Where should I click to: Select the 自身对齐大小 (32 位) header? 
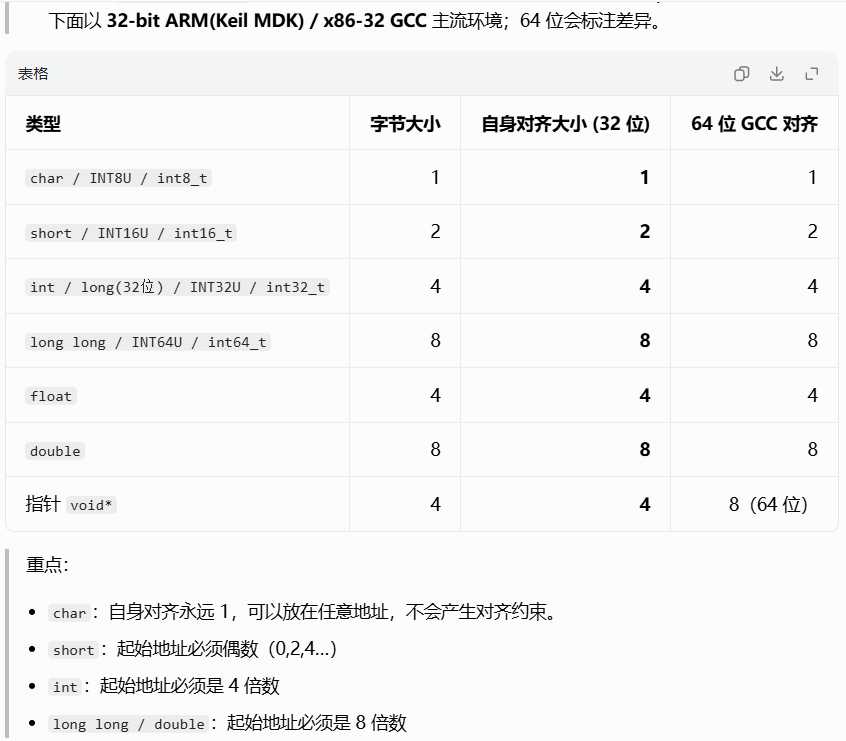[x=565, y=124]
